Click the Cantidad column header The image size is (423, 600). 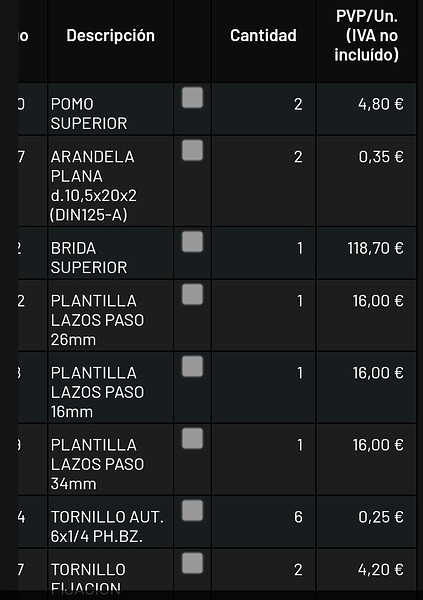tap(263, 36)
